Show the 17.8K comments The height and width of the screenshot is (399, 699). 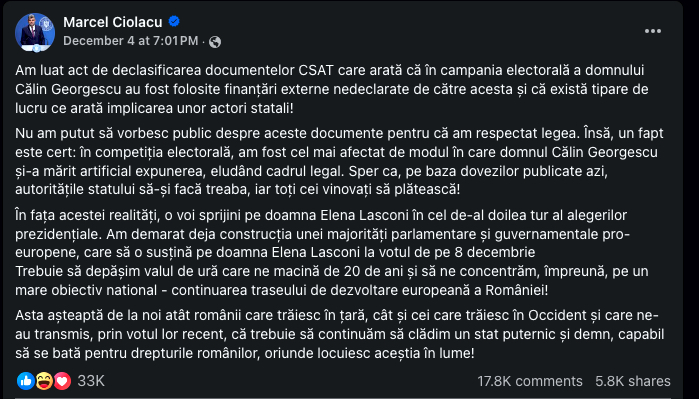[x=530, y=381]
